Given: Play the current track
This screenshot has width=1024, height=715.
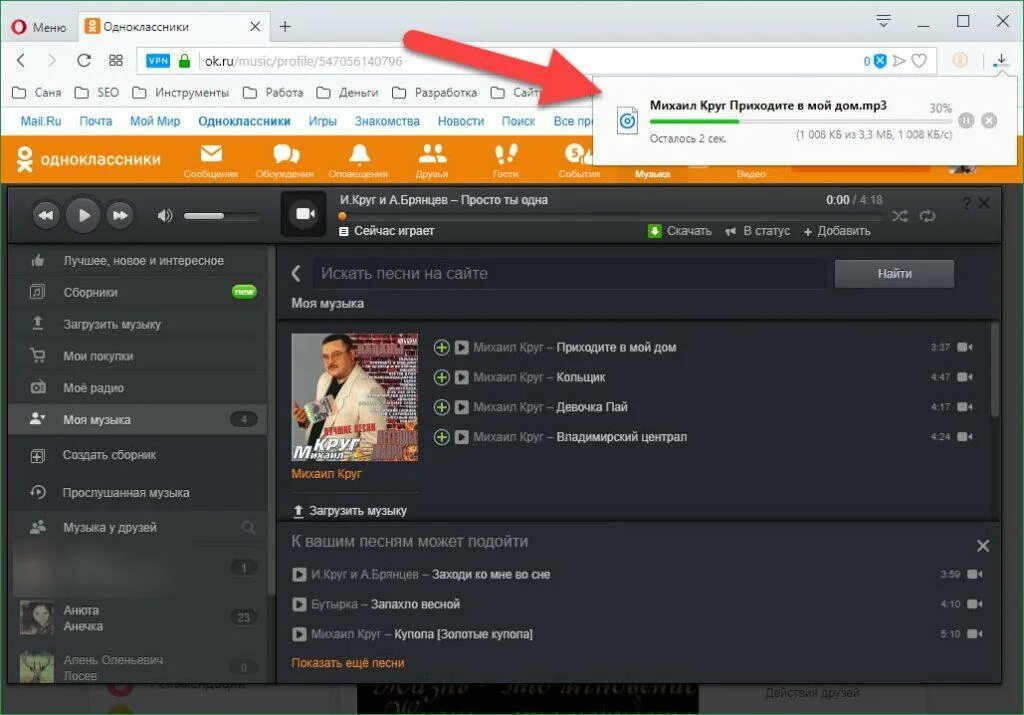Looking at the screenshot, I should pos(83,215).
